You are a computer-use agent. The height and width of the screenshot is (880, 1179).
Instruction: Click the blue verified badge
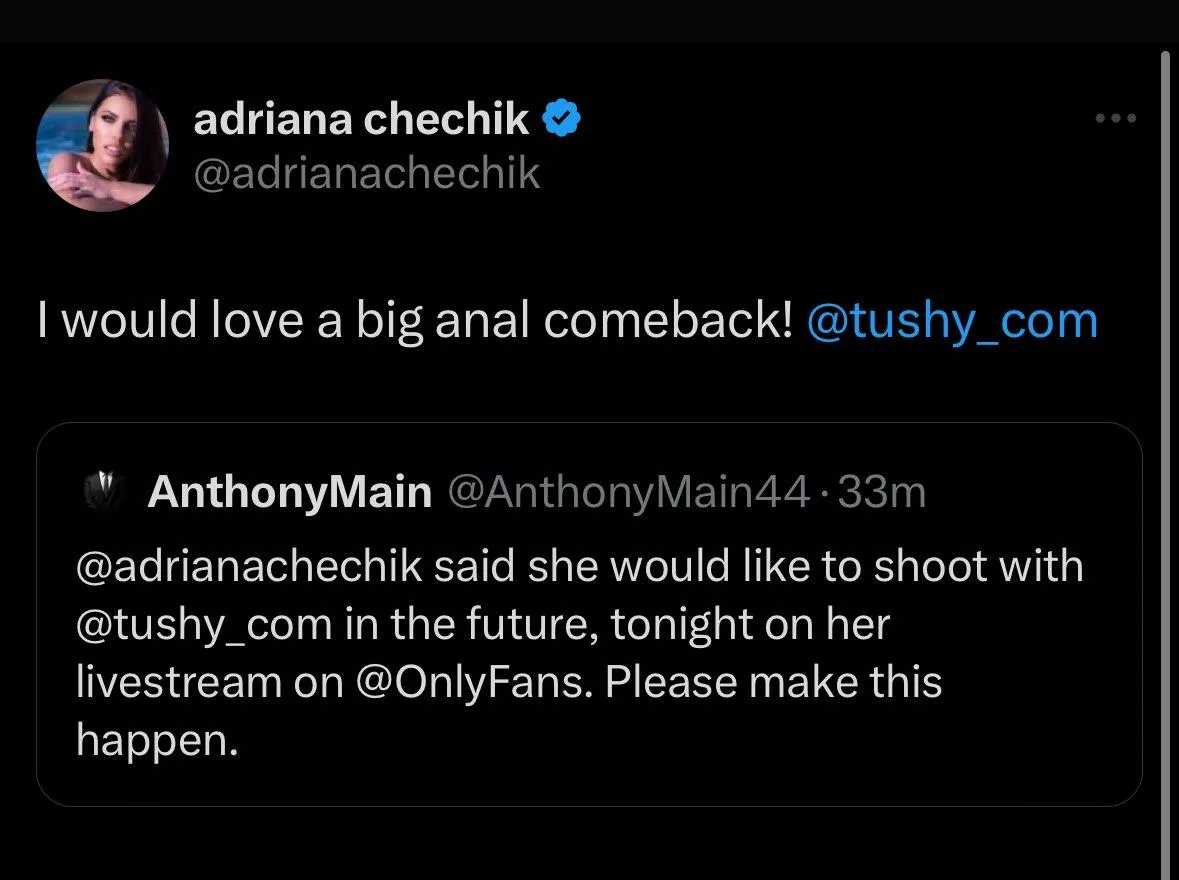click(562, 120)
